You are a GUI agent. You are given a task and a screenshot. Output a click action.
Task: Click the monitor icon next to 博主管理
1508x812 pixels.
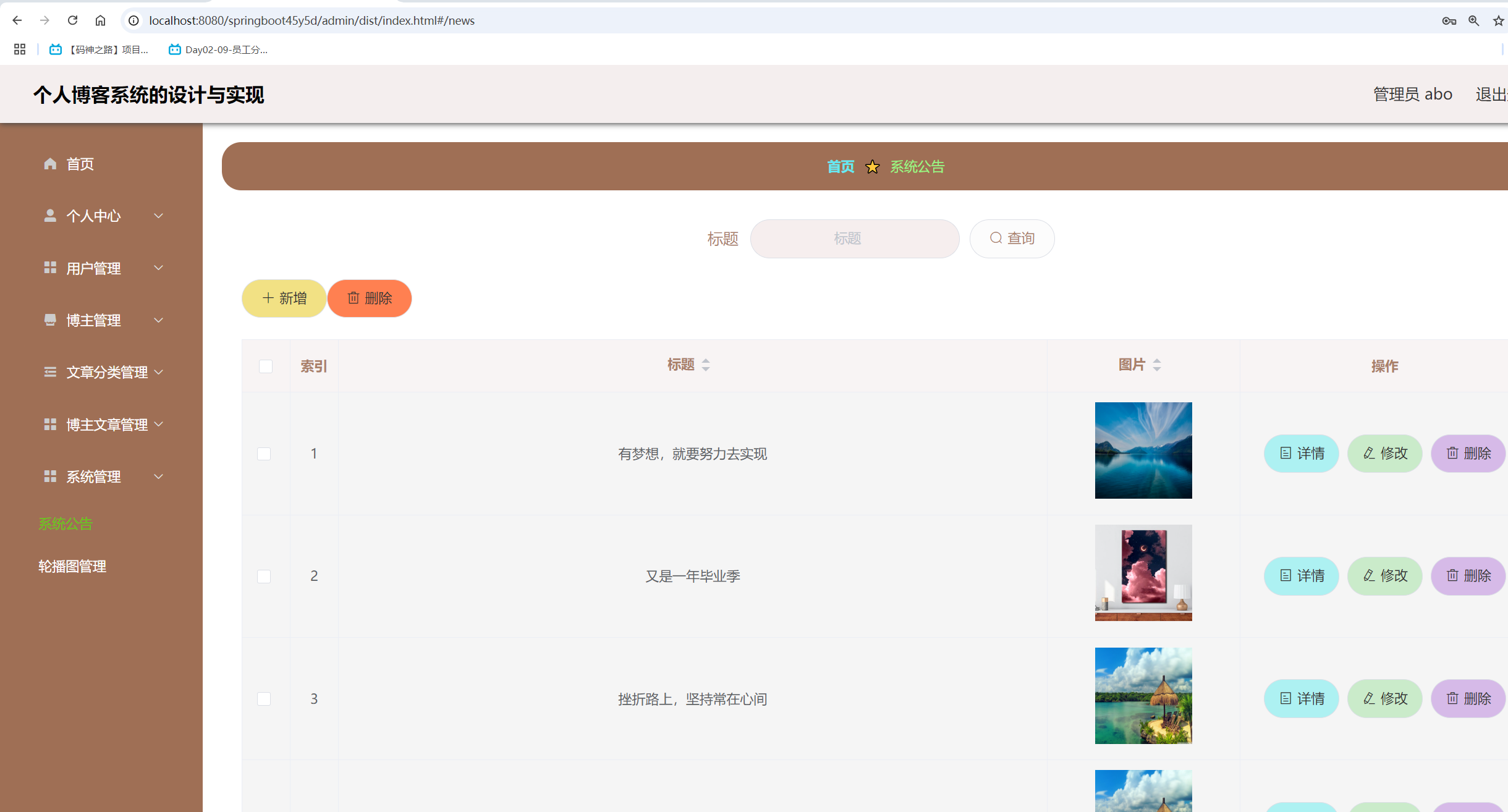click(x=50, y=319)
